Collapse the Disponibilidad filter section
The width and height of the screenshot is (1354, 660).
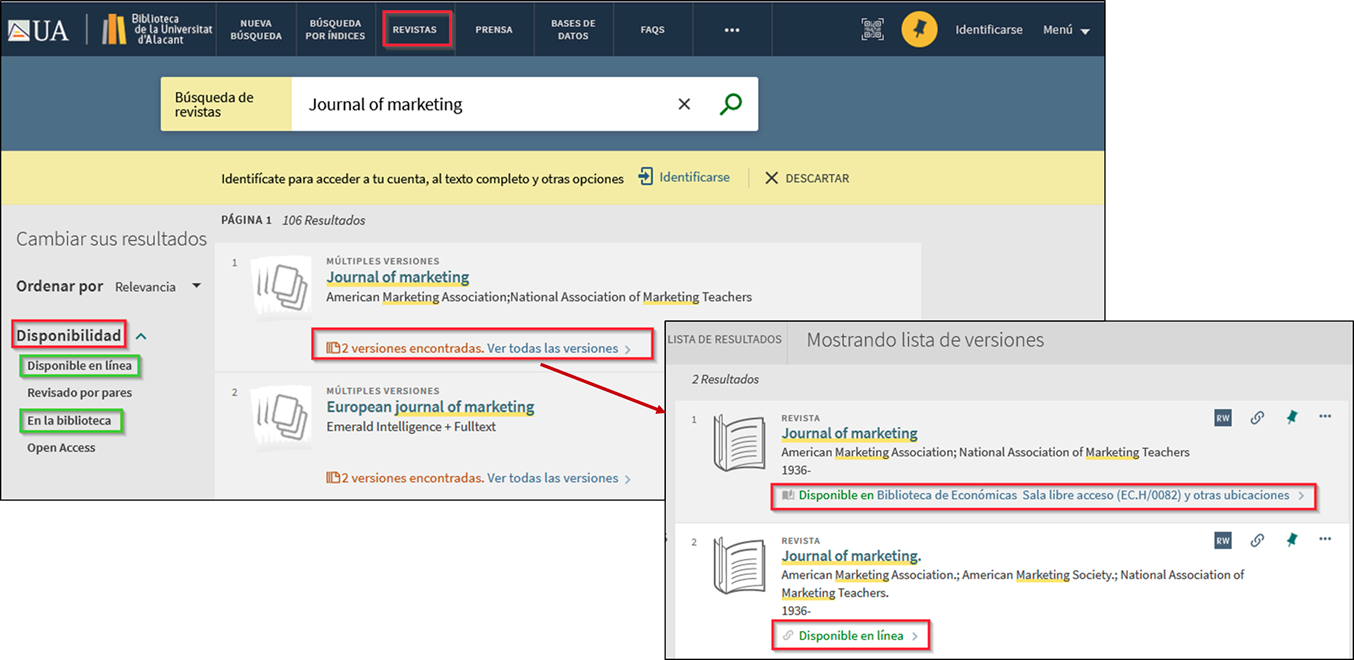coord(141,337)
